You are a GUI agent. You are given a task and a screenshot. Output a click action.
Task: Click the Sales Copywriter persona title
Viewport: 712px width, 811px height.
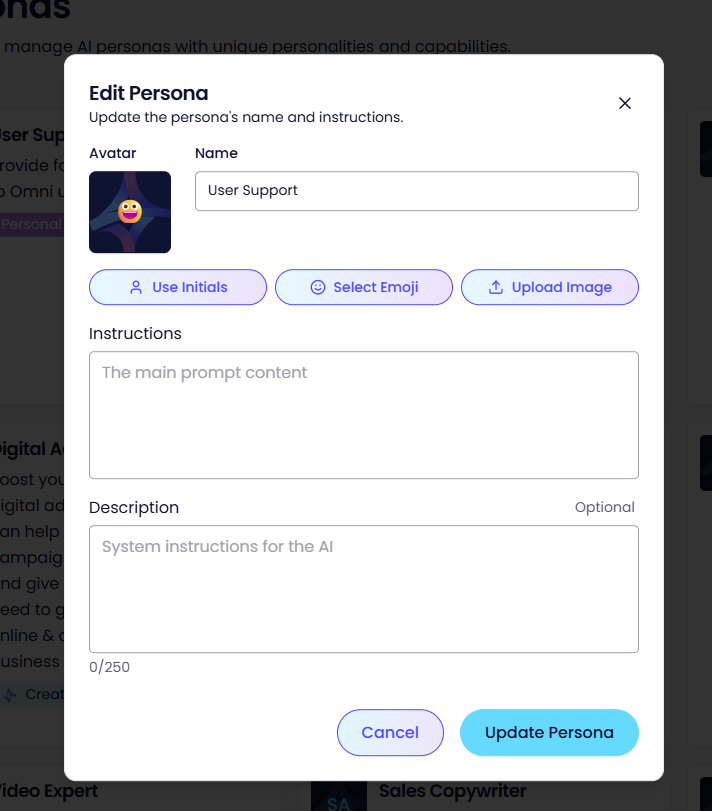452,791
